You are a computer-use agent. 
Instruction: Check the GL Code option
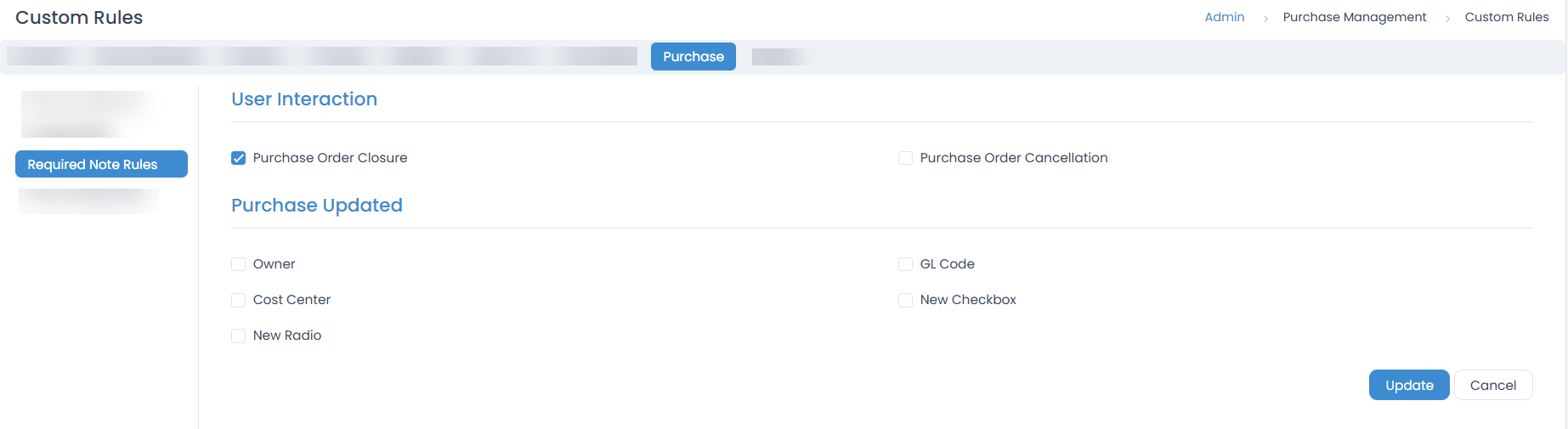[906, 264]
